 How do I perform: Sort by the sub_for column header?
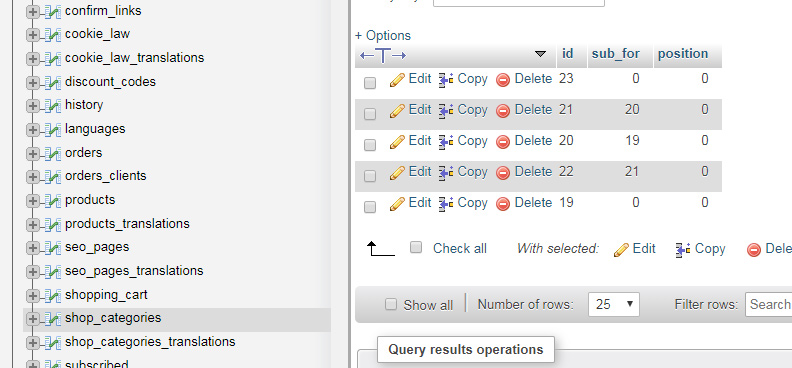[616, 54]
